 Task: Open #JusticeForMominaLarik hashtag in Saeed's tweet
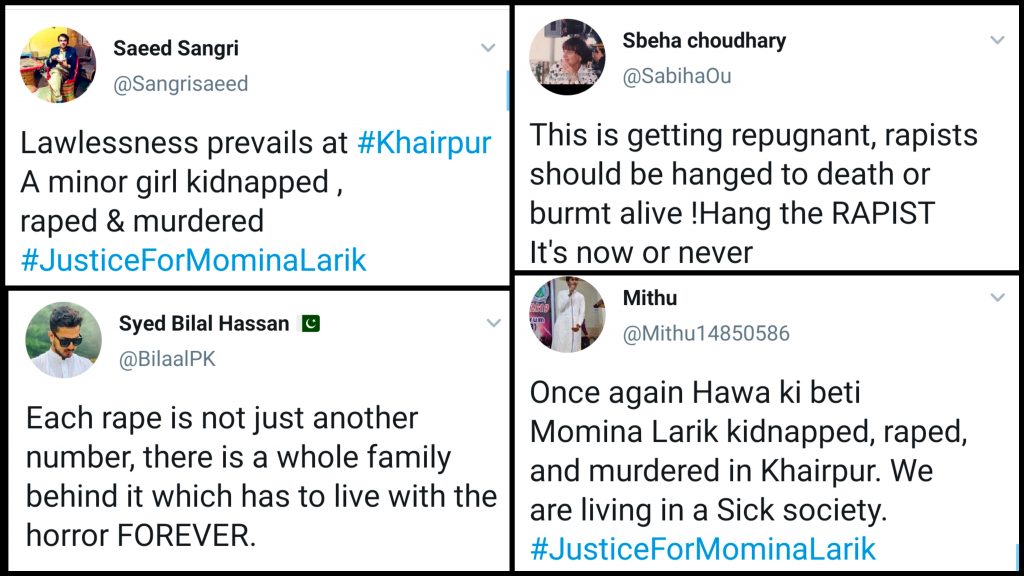tap(193, 261)
